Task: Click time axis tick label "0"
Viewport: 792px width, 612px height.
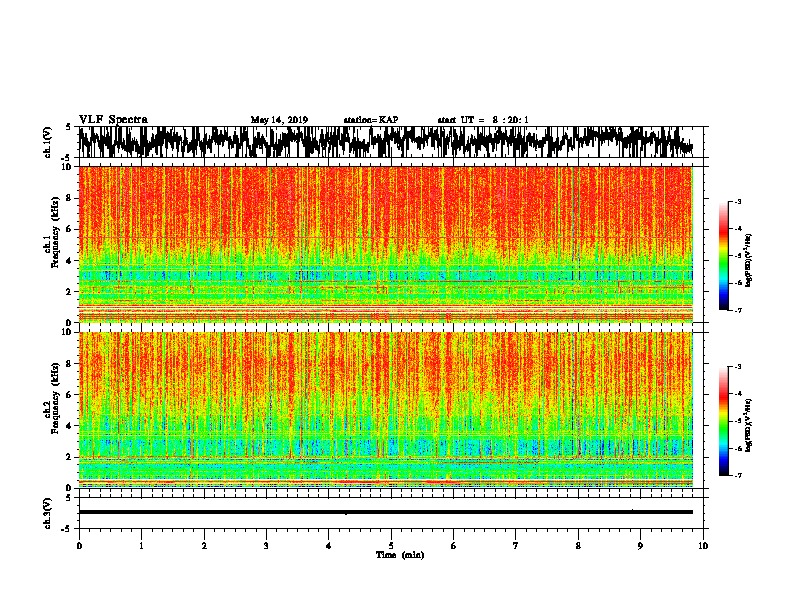Action: click(x=79, y=546)
